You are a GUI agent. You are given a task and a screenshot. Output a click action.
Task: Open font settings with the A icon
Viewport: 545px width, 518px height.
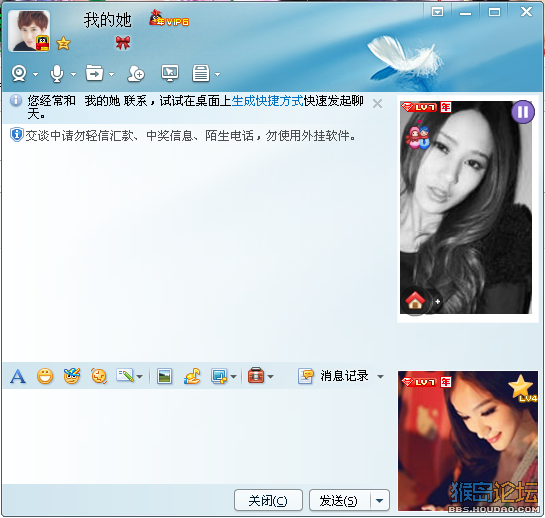tap(18, 376)
